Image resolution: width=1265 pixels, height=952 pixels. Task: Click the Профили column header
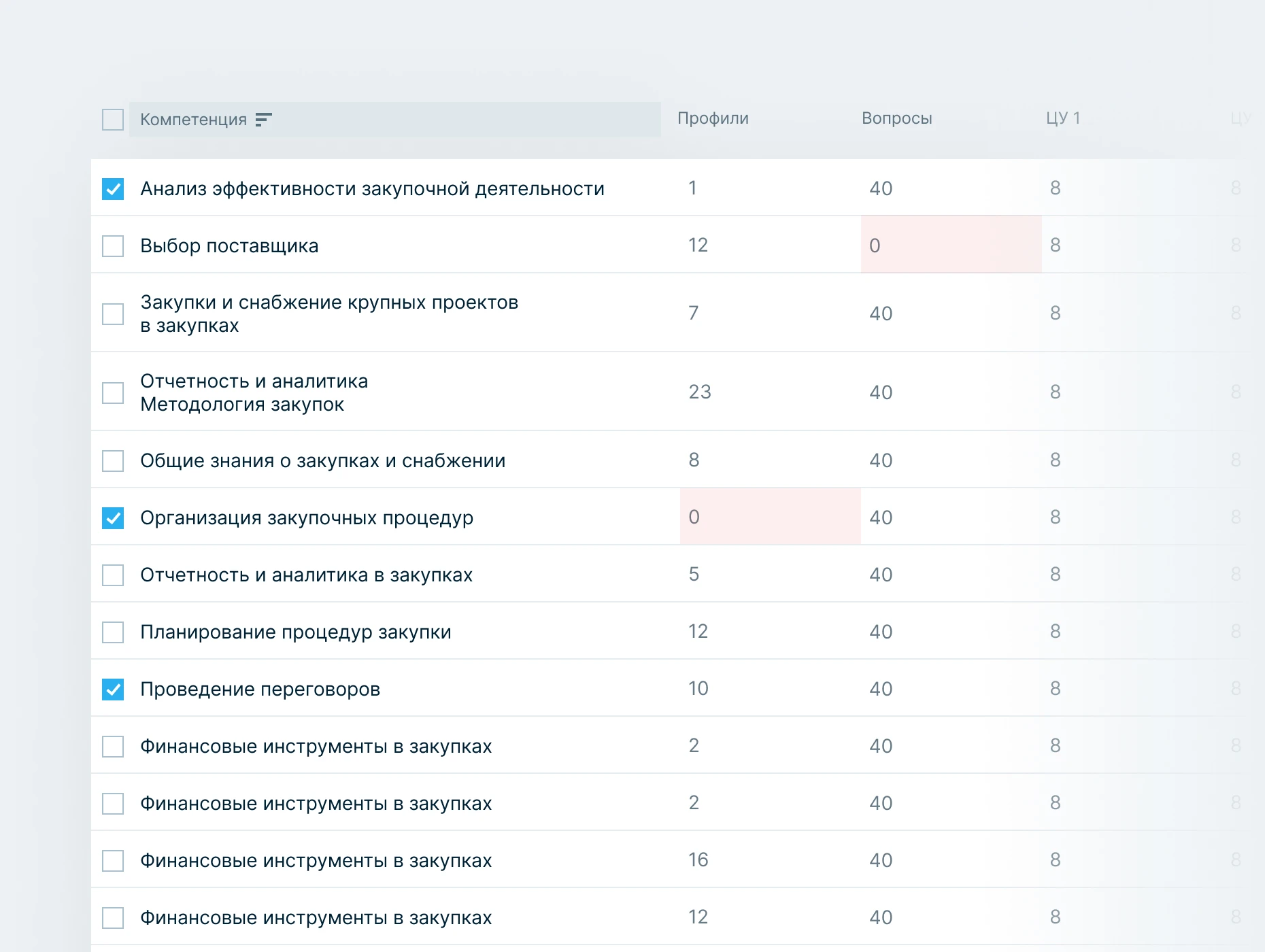[x=713, y=118]
